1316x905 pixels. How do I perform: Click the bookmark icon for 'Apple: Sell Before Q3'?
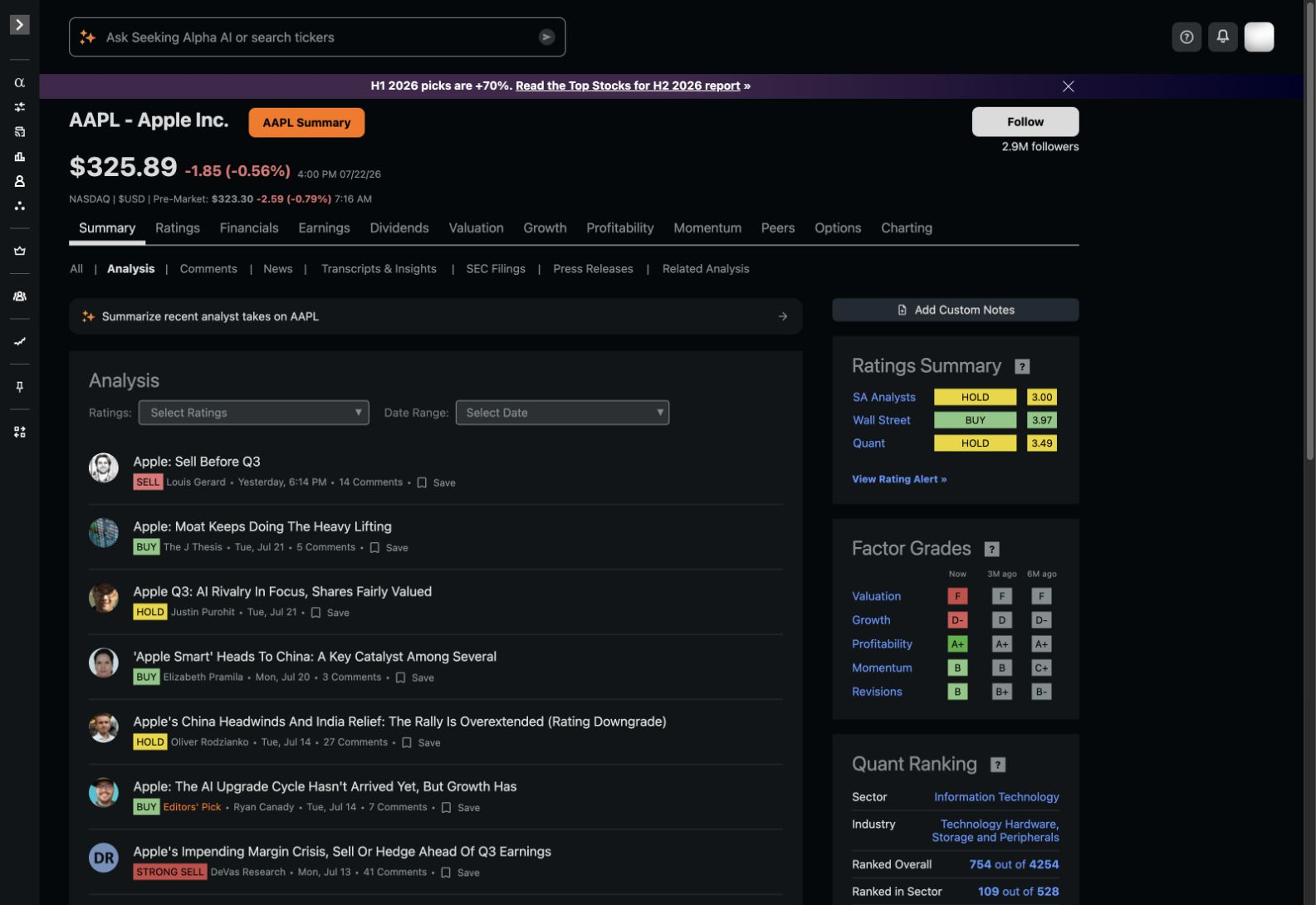coord(422,482)
